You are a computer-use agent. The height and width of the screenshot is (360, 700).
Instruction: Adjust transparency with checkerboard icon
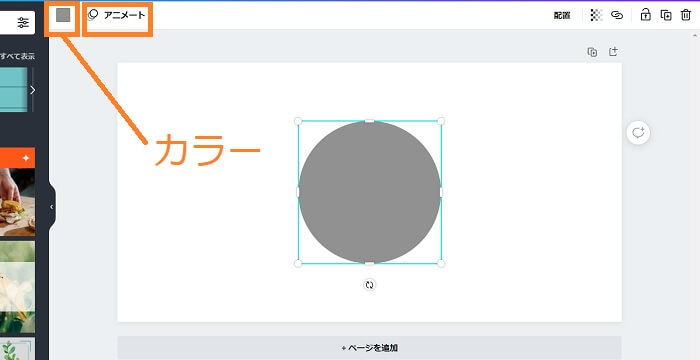click(x=596, y=15)
